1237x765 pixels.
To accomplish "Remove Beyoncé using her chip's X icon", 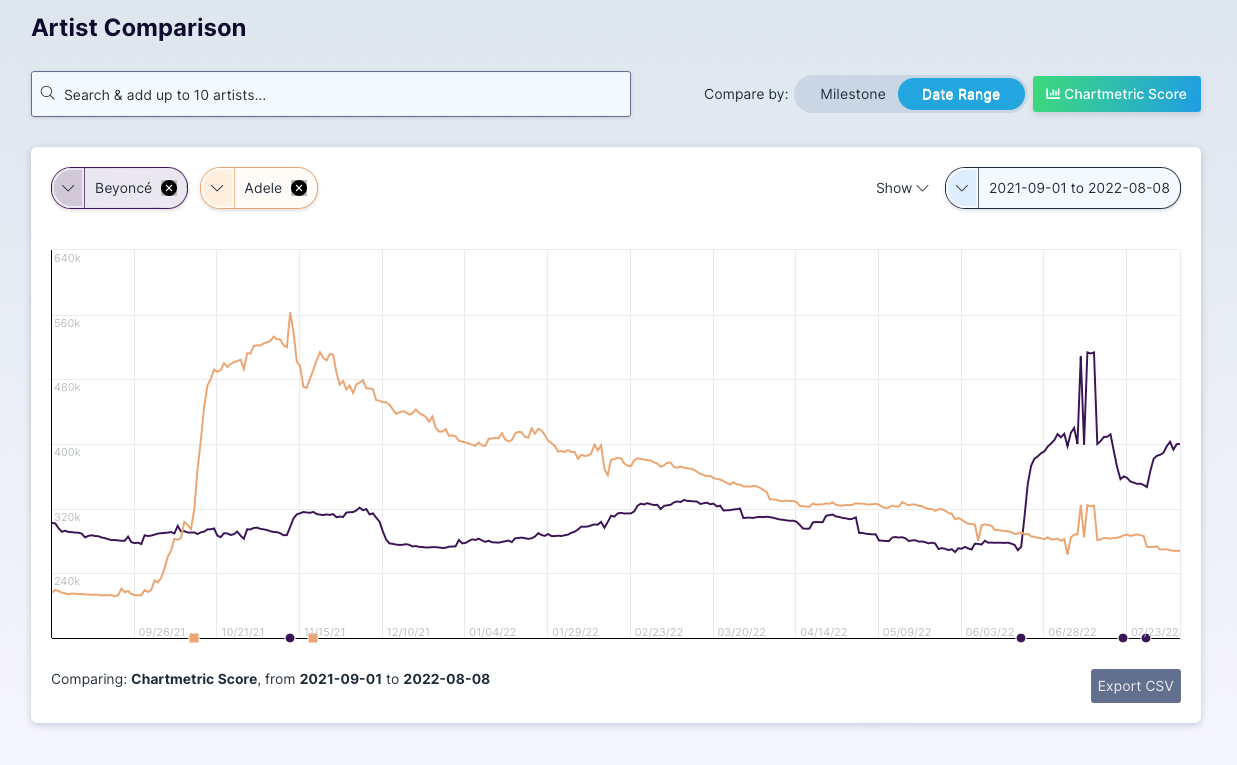I will (x=169, y=188).
